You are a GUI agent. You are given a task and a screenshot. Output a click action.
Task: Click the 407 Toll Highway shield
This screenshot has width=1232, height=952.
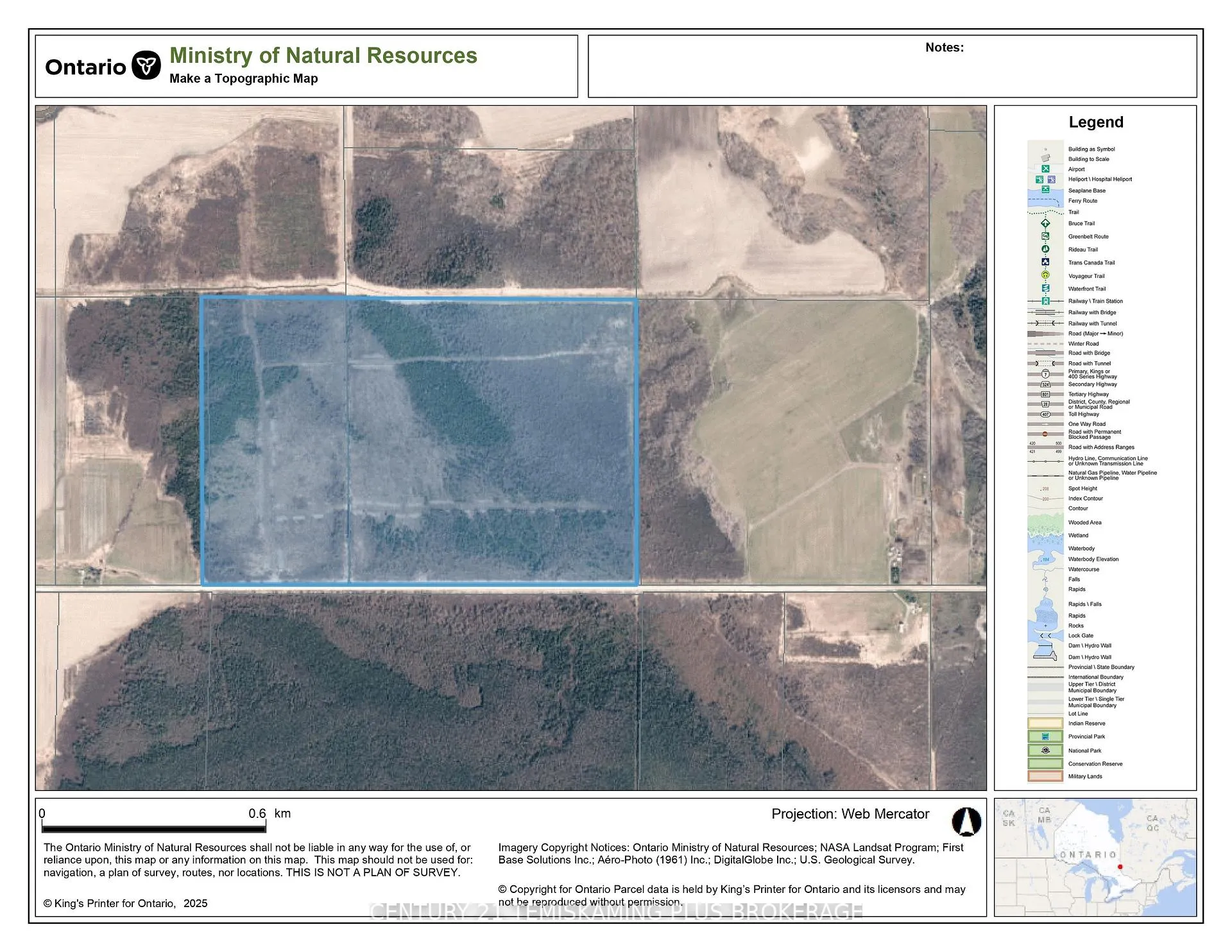[1045, 414]
